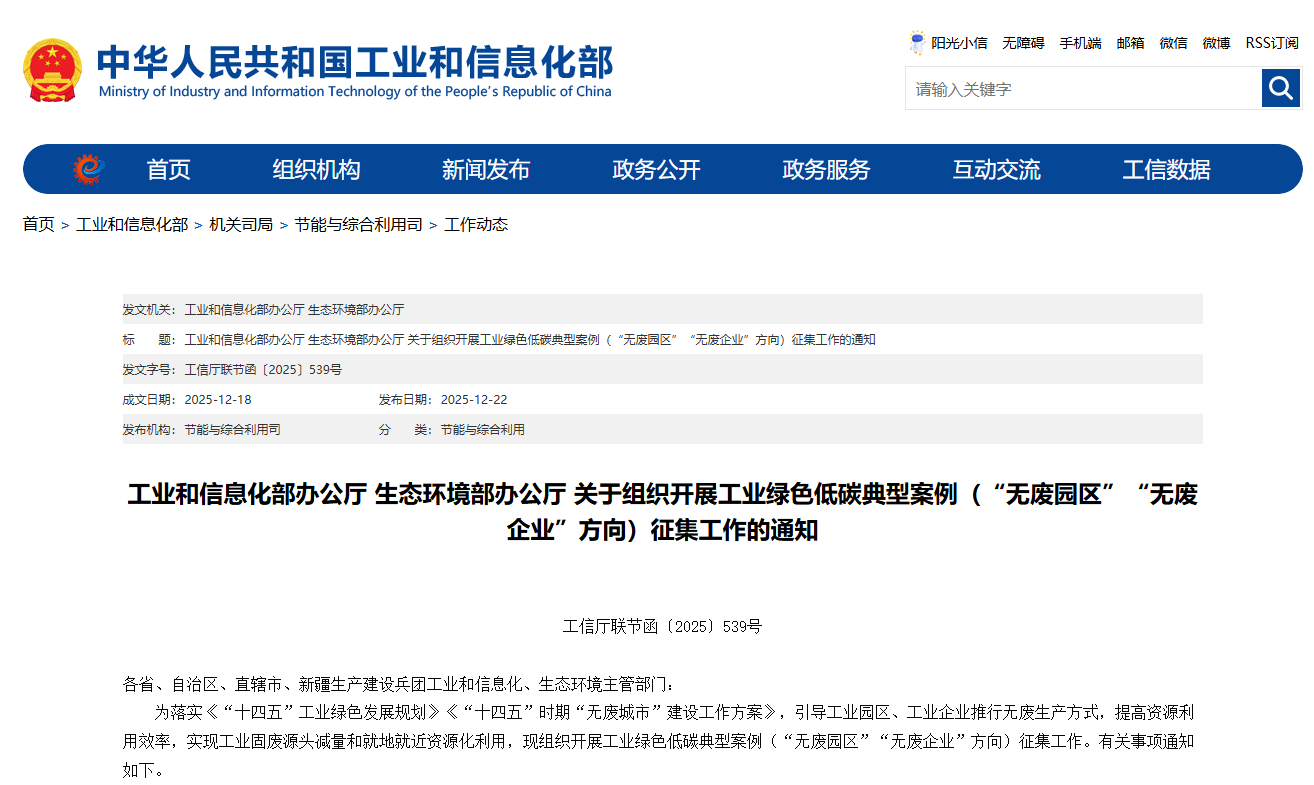The image size is (1314, 785).
Task: Click the 发布机构 value 节能与综合利用司
Action: 232,430
